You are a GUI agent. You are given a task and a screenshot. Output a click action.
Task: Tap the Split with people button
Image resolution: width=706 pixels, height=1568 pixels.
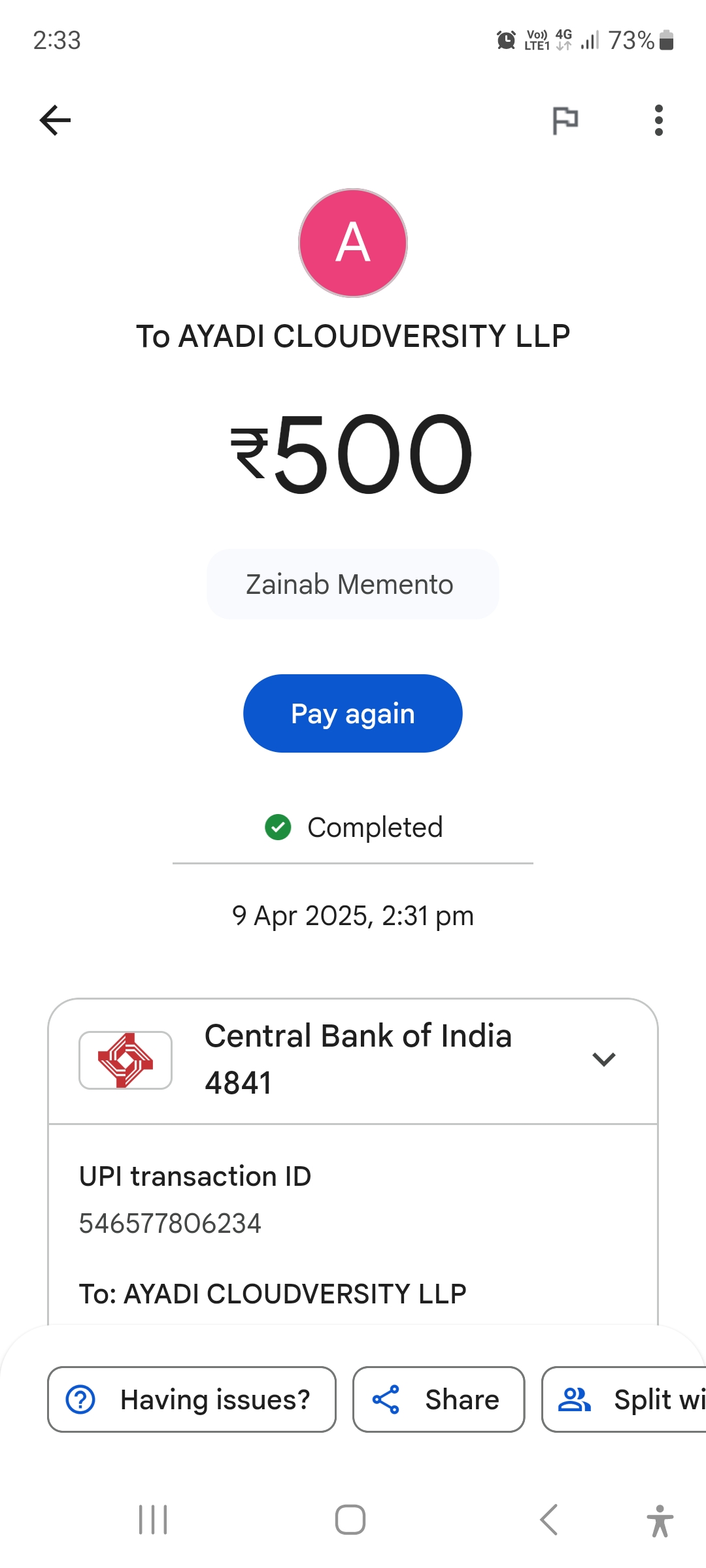click(x=626, y=1399)
